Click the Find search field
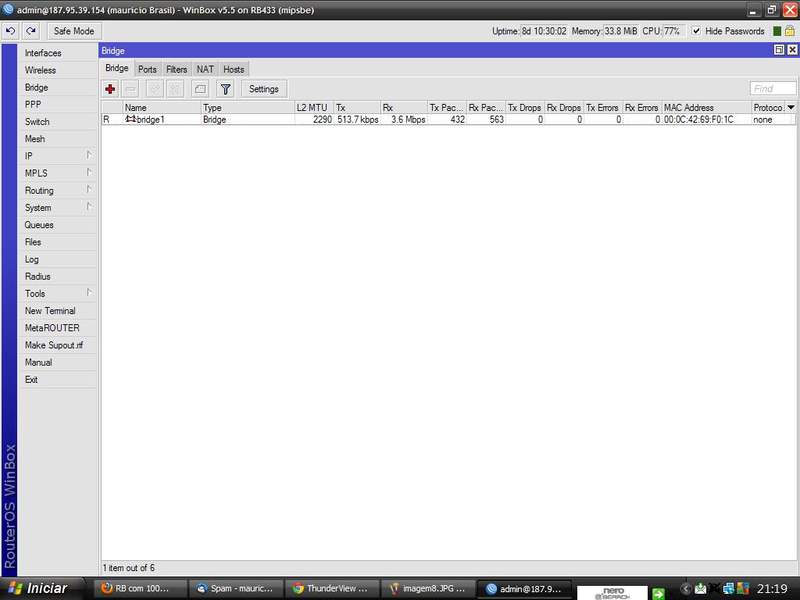The image size is (800, 600). (772, 89)
